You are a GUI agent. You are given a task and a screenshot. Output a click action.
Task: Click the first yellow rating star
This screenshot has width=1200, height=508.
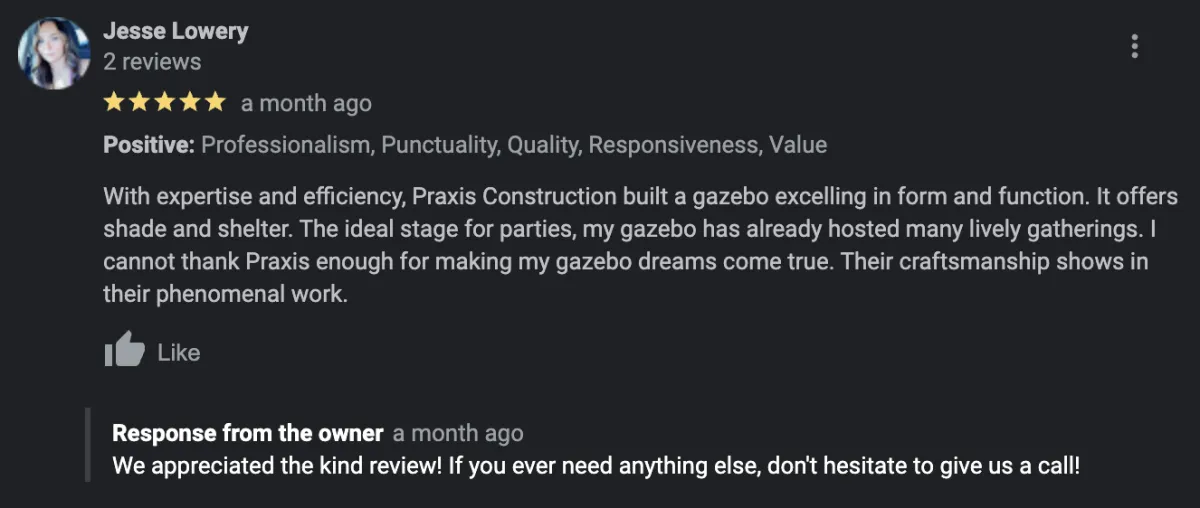114,102
